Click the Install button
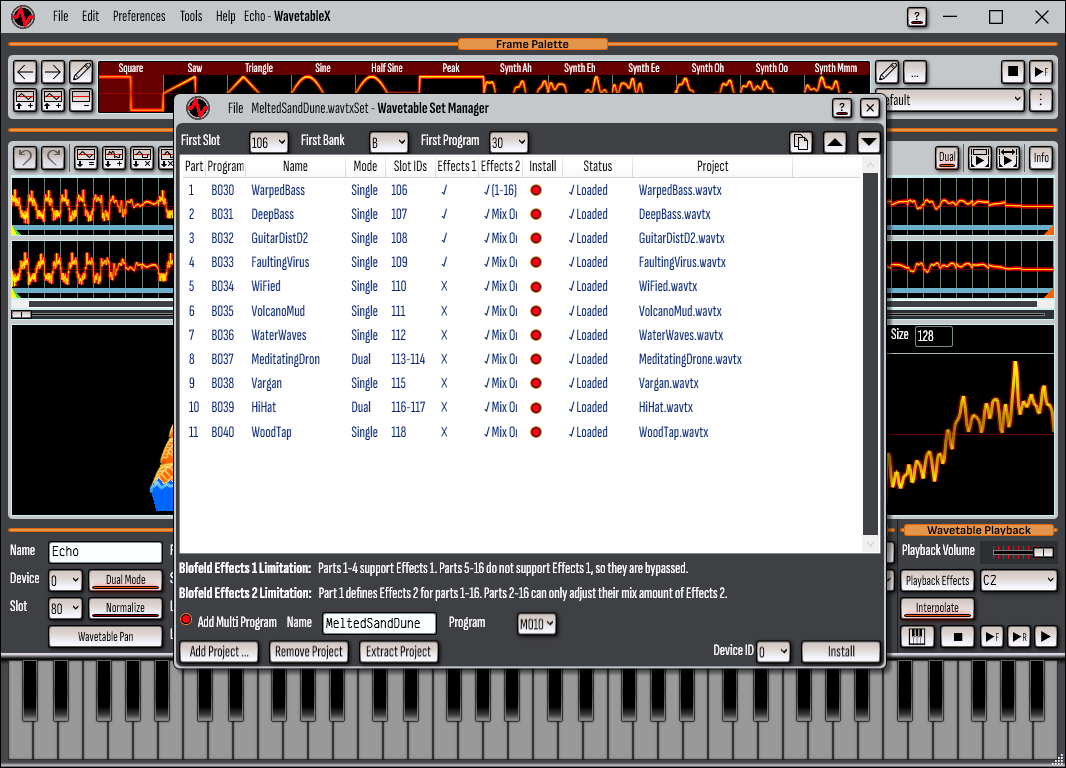This screenshot has height=768, width=1066. (841, 652)
